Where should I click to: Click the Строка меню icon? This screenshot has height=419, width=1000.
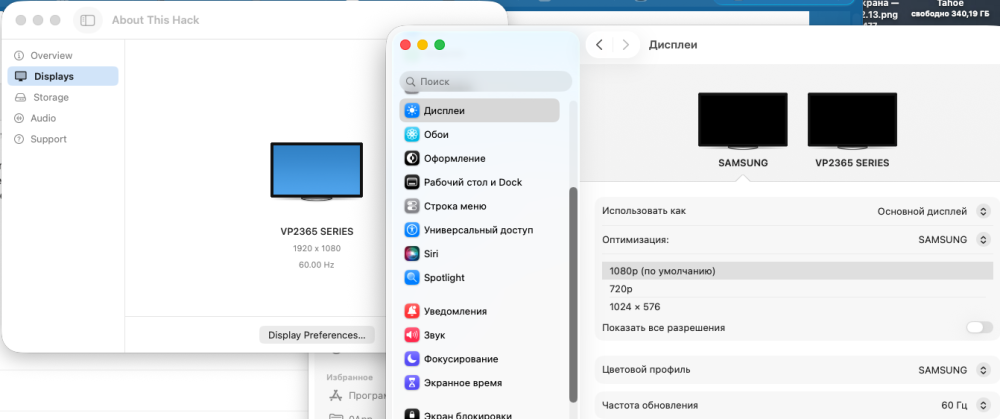pyautogui.click(x=412, y=206)
